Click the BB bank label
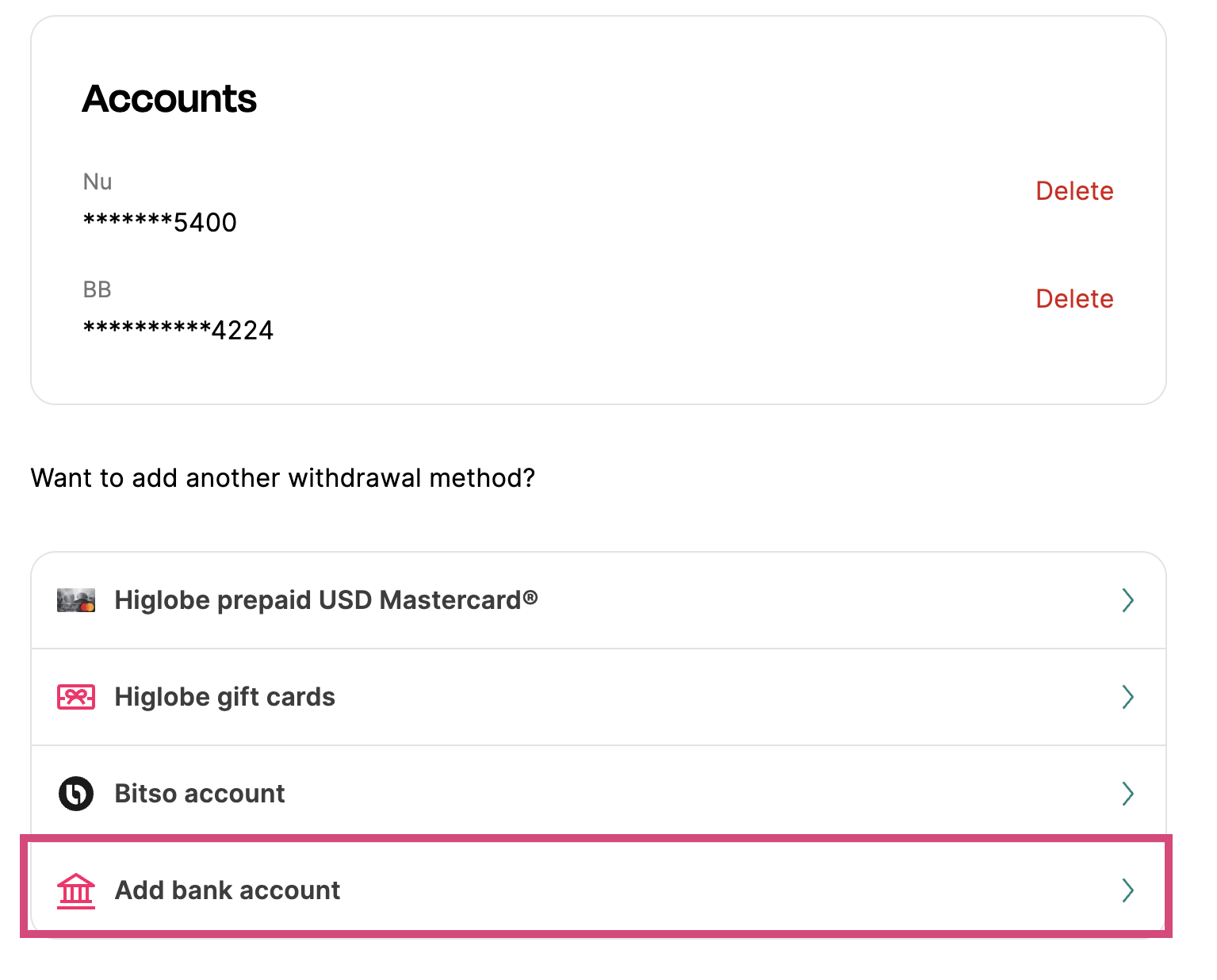Image resolution: width=1217 pixels, height=980 pixels. [97, 289]
